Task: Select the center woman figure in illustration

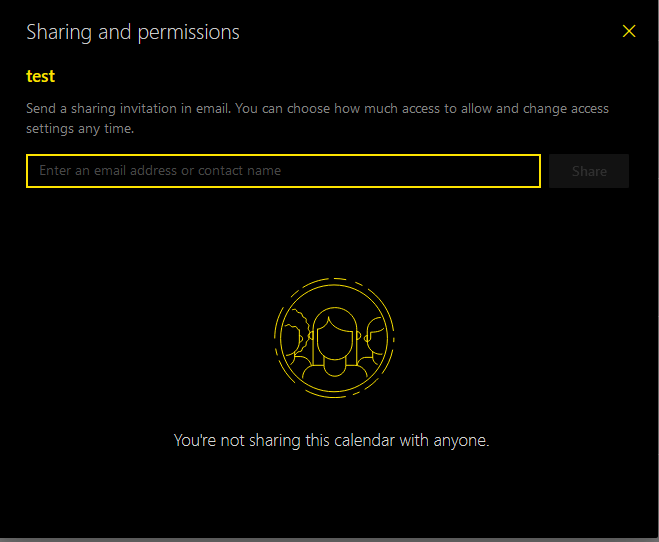Action: 335,341
